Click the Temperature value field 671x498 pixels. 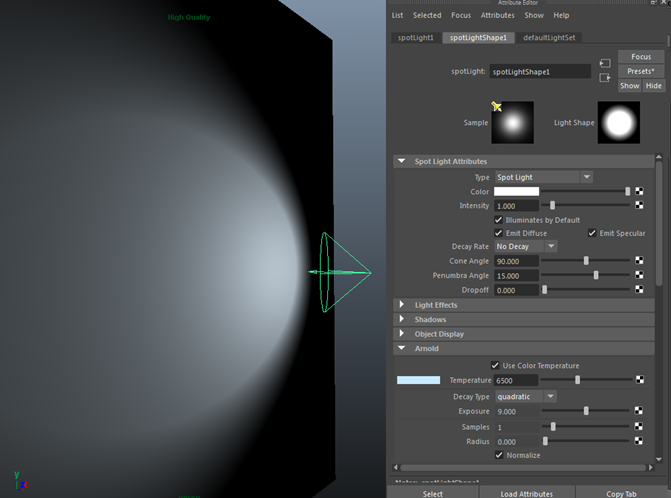pyautogui.click(x=516, y=380)
